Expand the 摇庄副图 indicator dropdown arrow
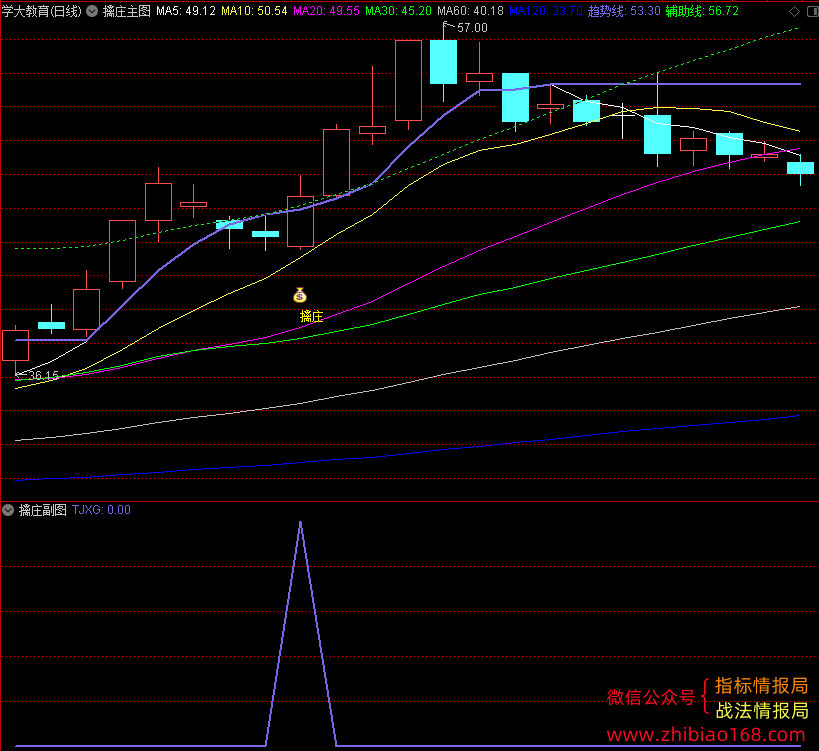The width and height of the screenshot is (819, 751). tap(8, 510)
